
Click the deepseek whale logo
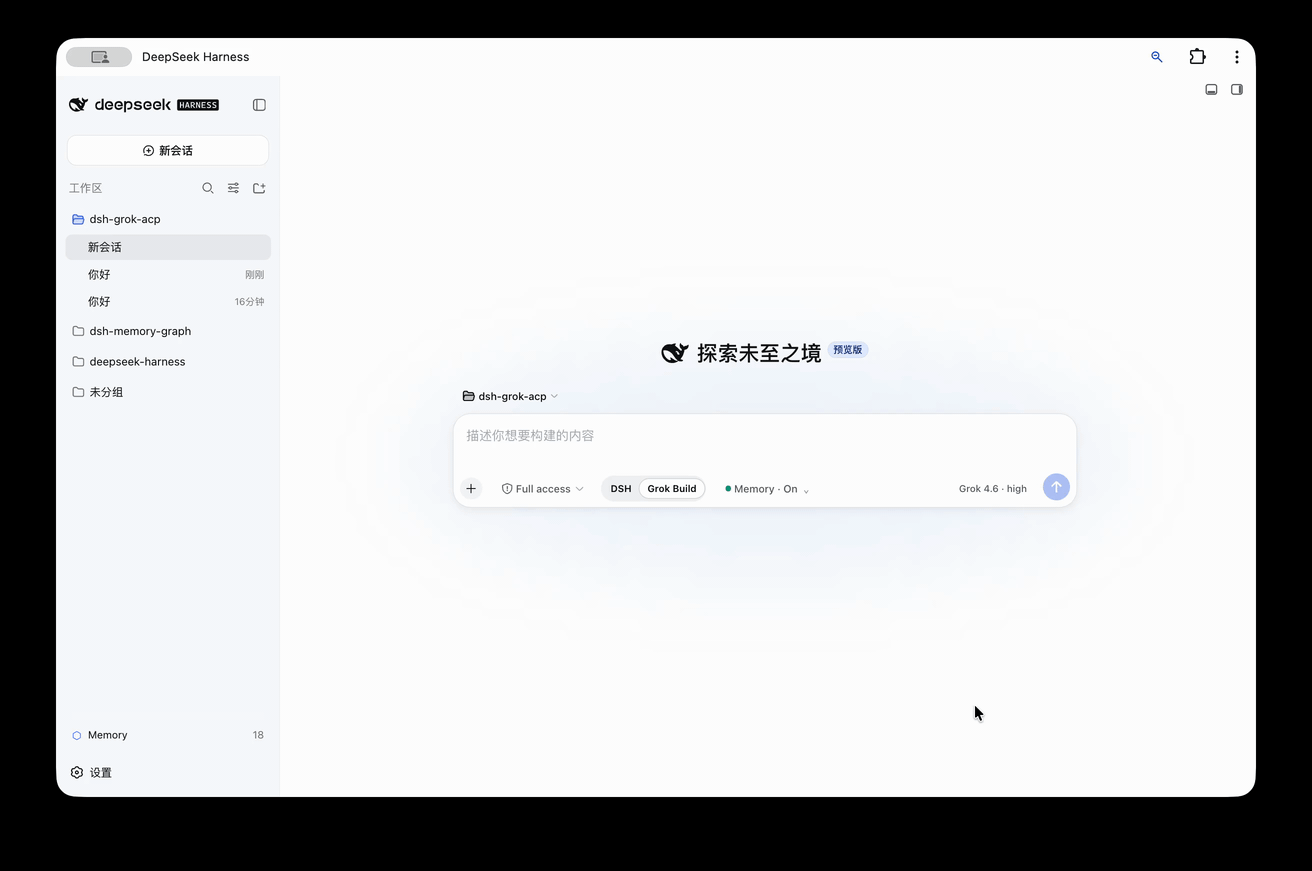pyautogui.click(x=78, y=105)
